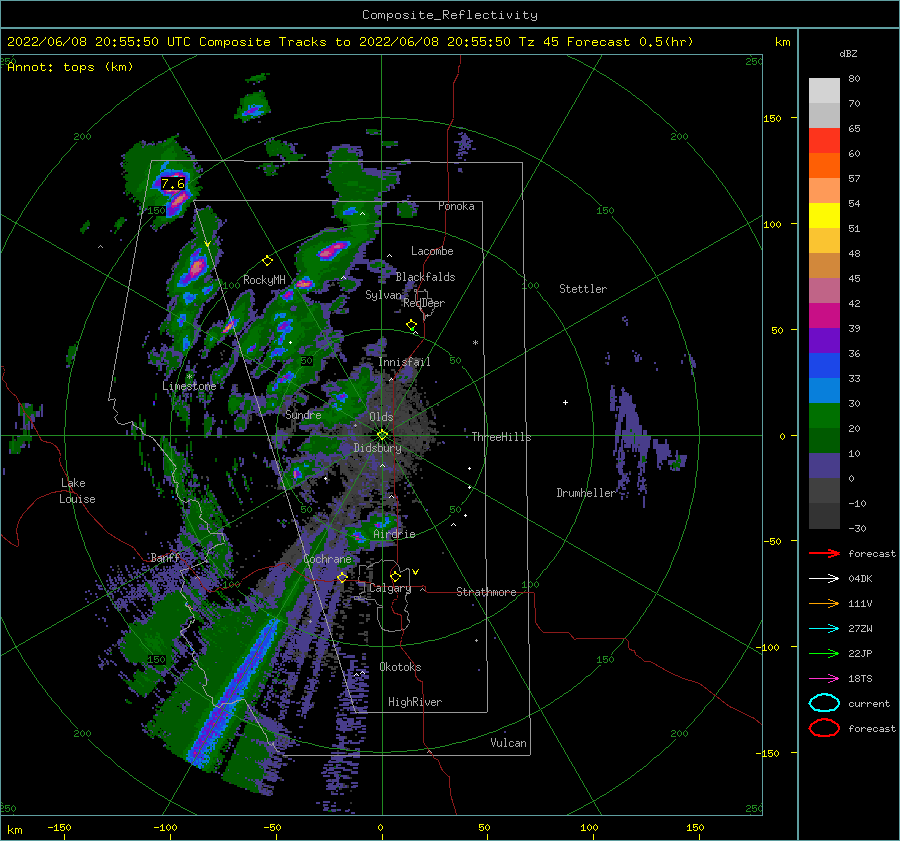The height and width of the screenshot is (841, 900).
Task: Click the yellow diamond marker below Cochrane
Action: [x=342, y=577]
